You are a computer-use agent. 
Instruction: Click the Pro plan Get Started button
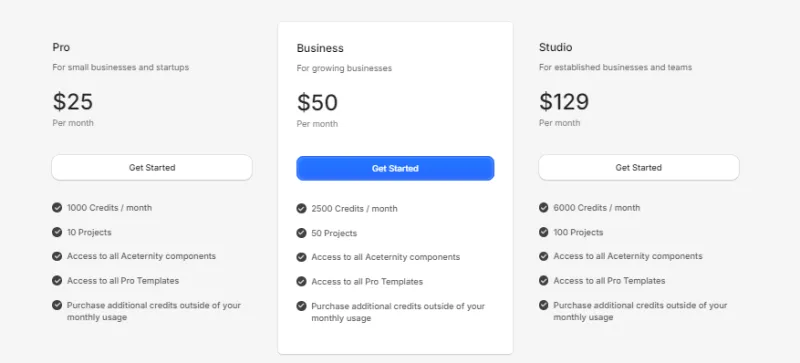click(152, 167)
